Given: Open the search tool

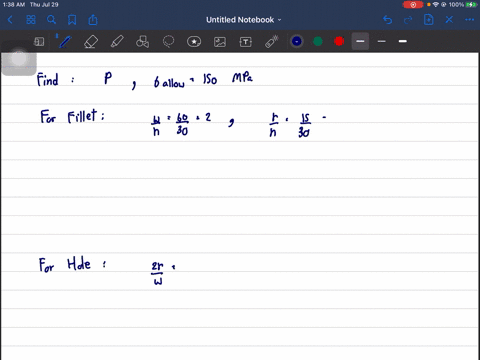Looking at the screenshot, I should pos(51,20).
